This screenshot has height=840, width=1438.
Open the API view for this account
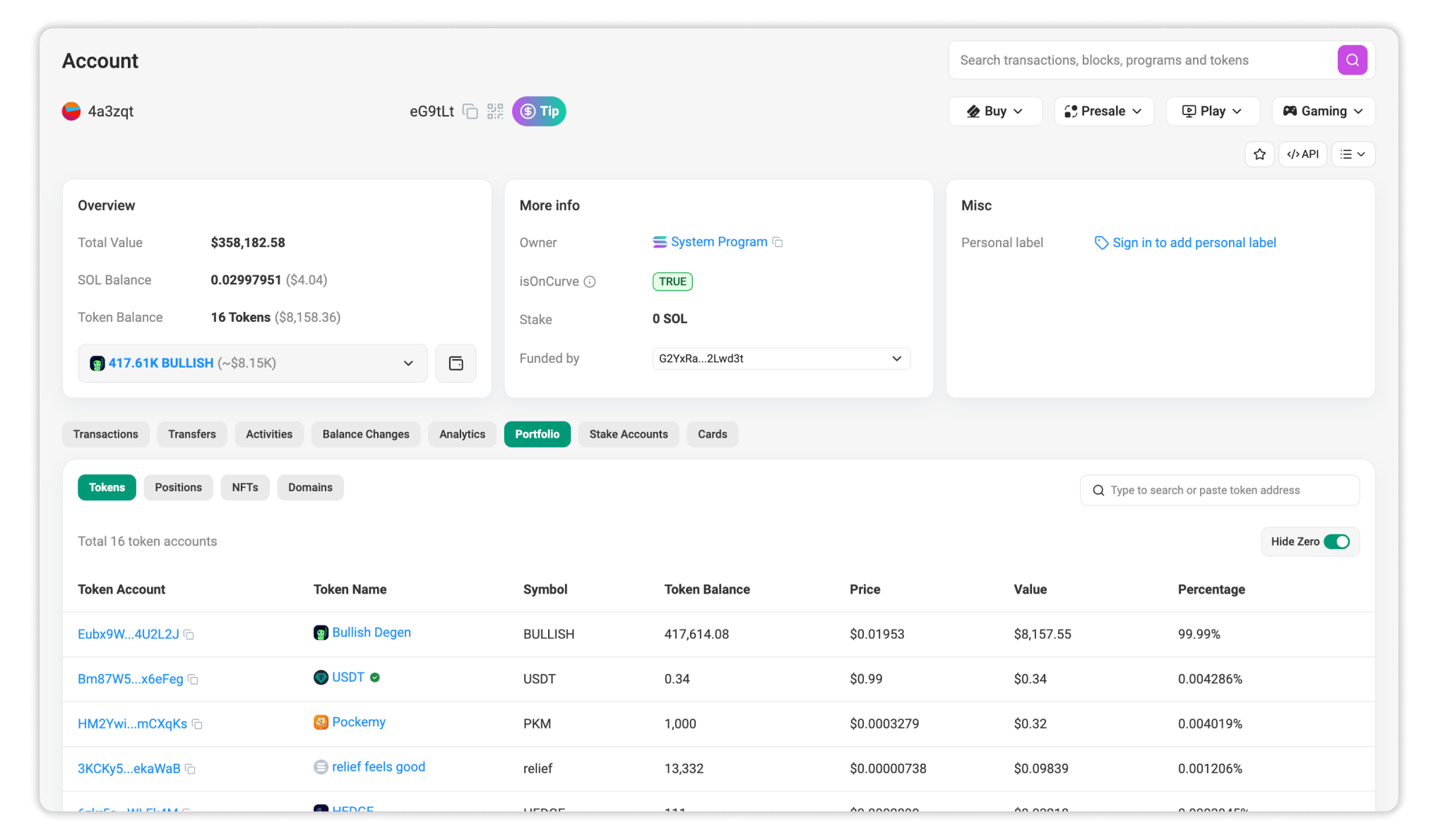tap(1302, 154)
